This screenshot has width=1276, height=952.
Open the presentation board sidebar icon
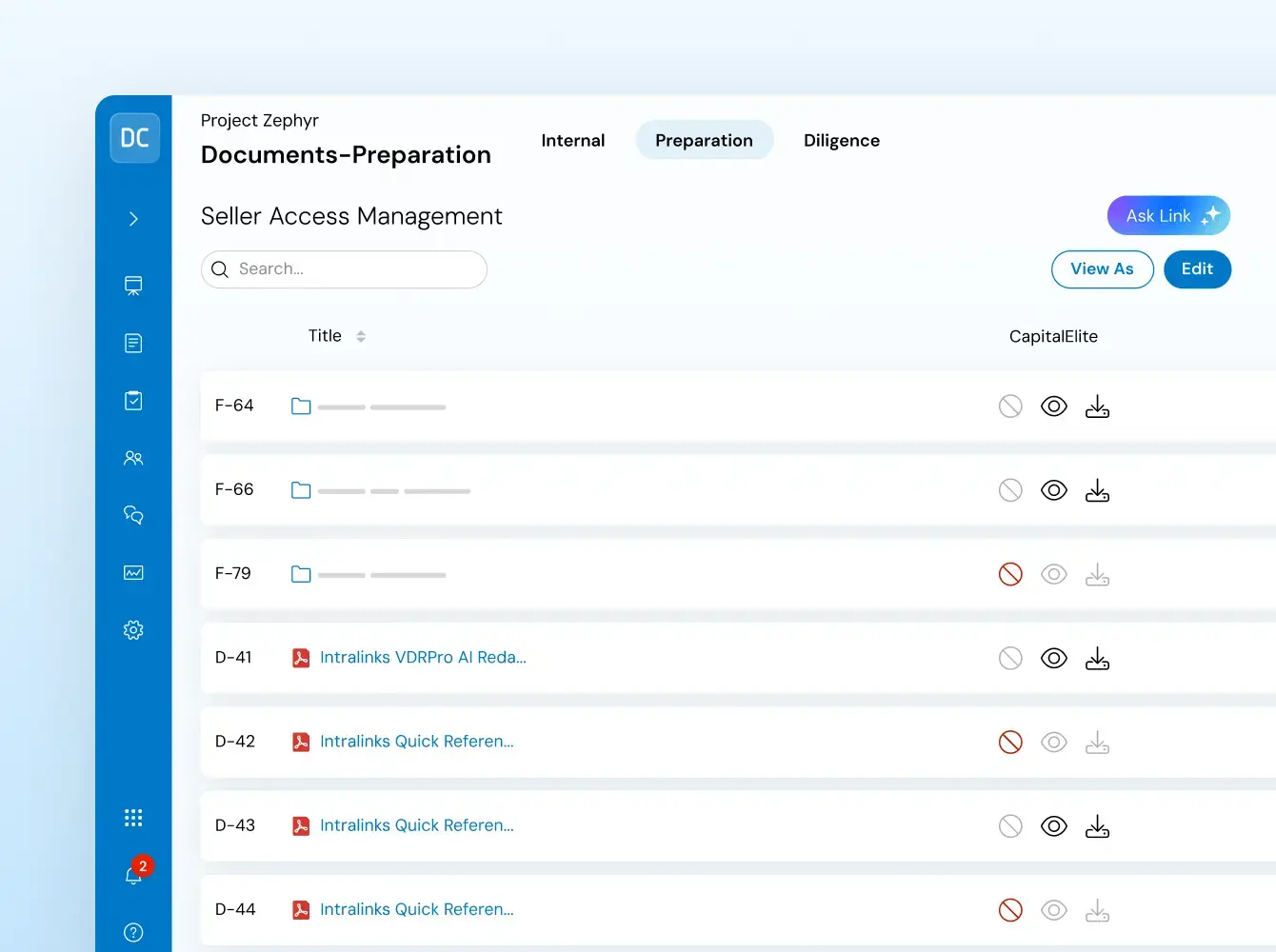click(x=133, y=286)
